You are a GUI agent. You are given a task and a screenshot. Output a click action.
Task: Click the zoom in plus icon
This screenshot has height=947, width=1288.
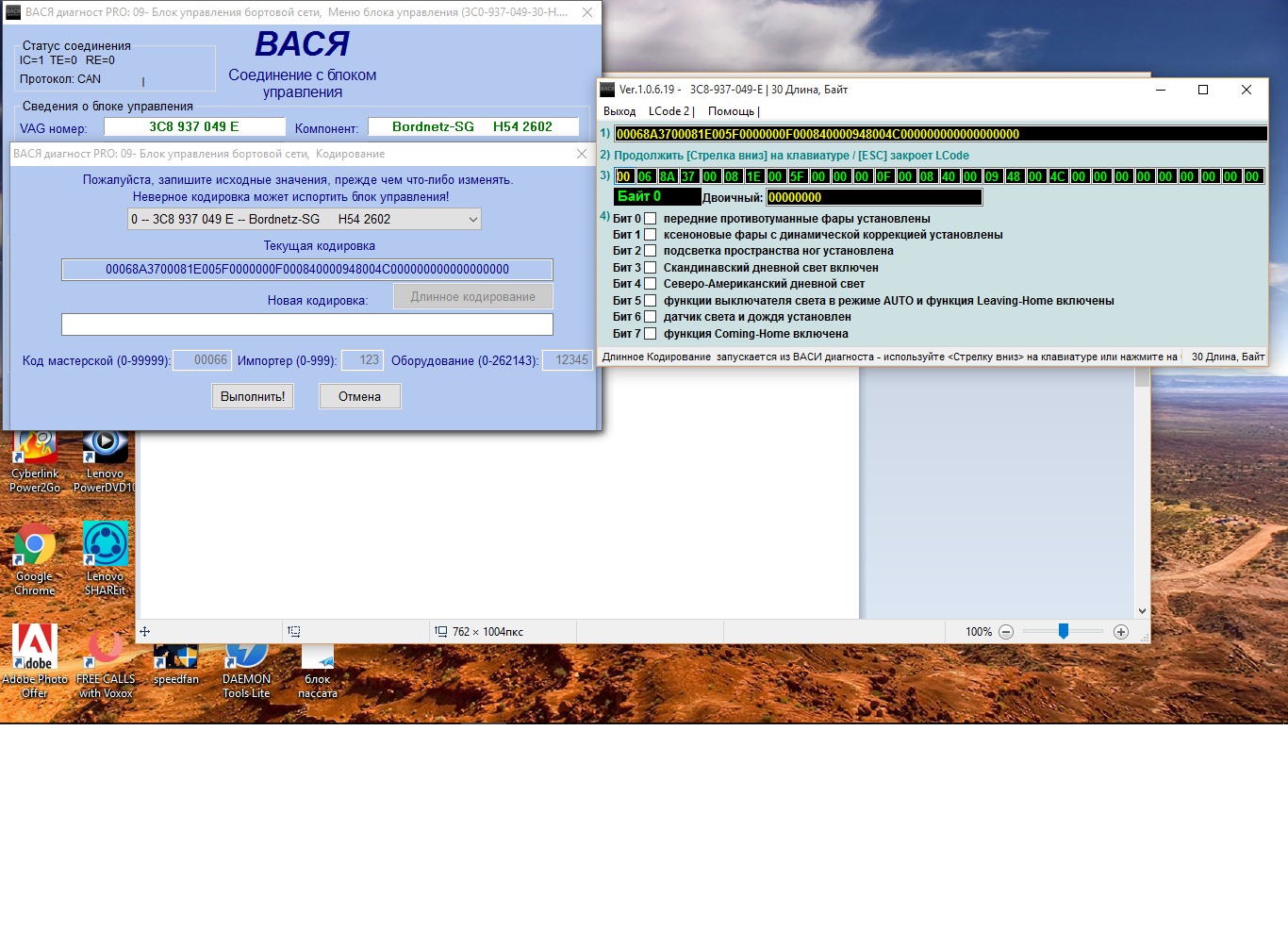pos(1121,632)
